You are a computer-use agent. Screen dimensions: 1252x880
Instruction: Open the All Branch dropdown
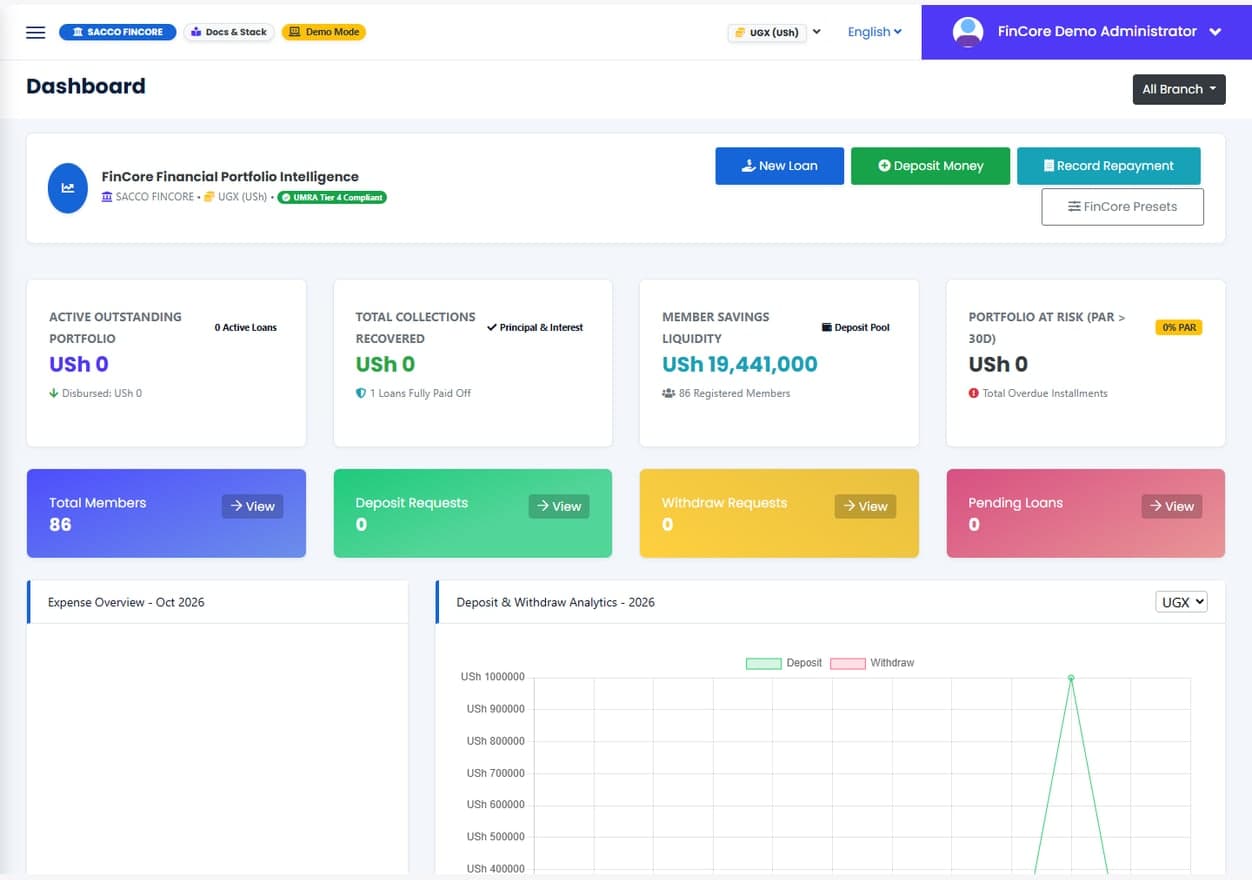(x=1179, y=89)
